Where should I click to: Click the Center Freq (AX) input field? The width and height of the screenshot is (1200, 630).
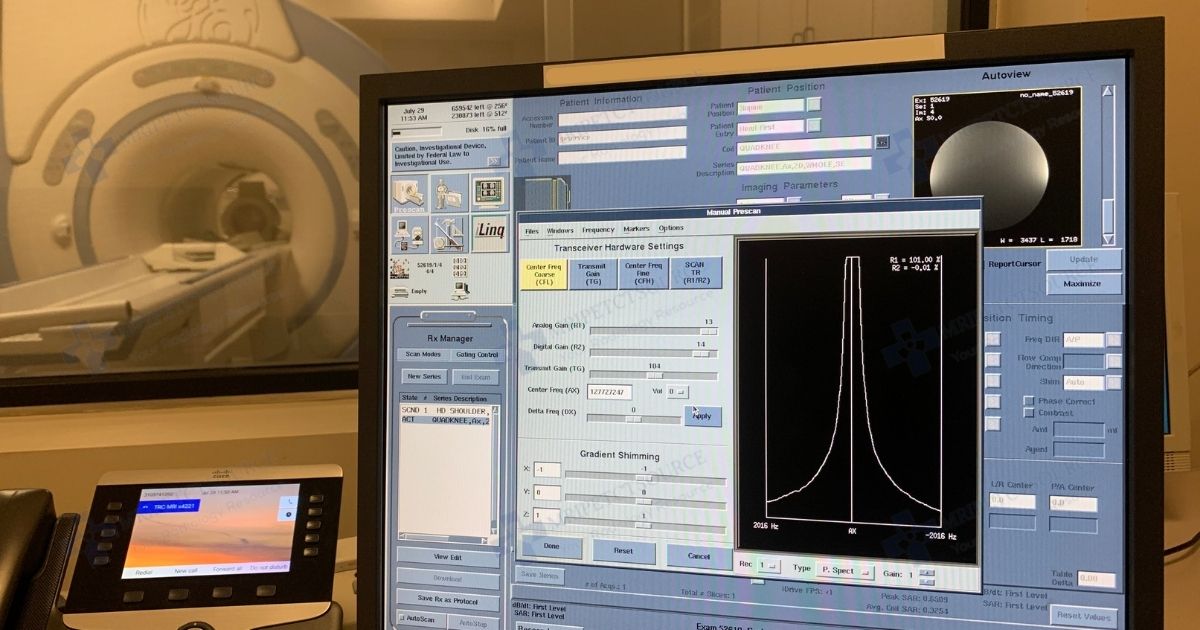[x=609, y=392]
